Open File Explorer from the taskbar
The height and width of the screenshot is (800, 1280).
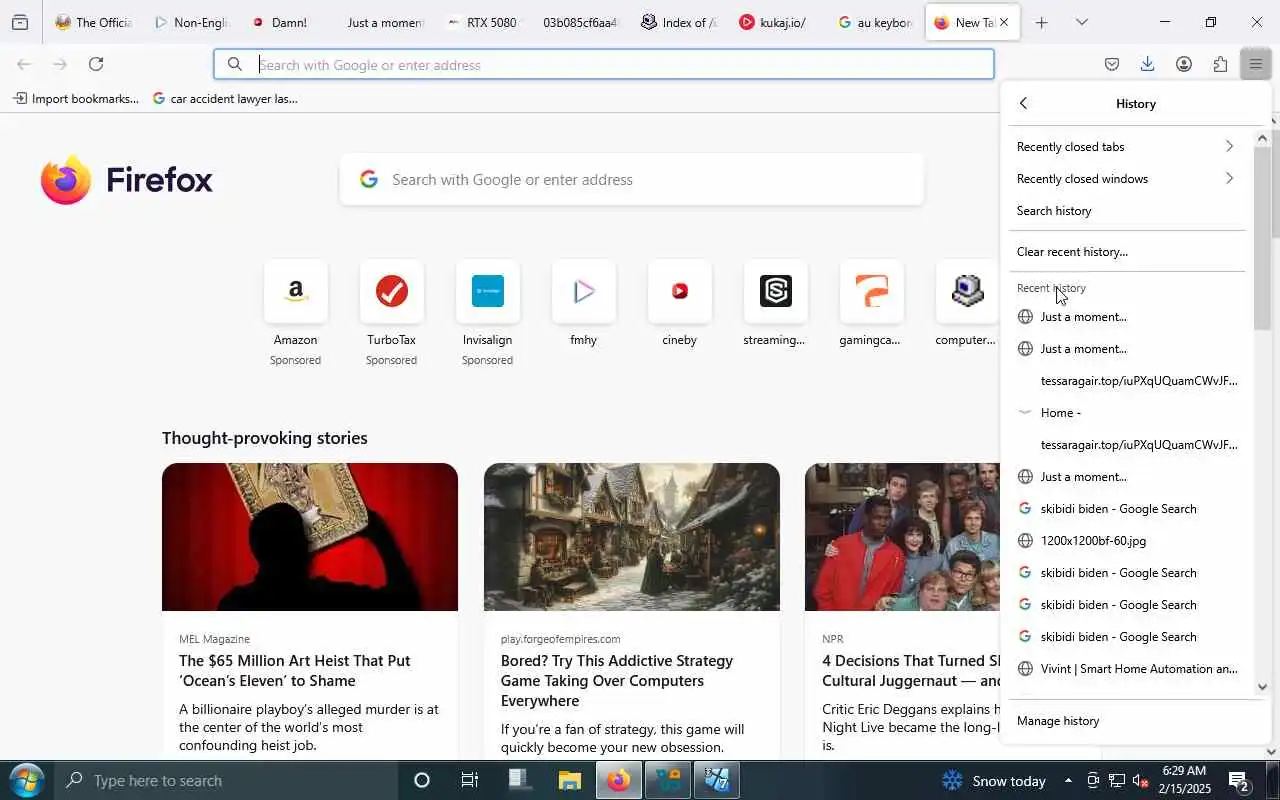pos(570,780)
